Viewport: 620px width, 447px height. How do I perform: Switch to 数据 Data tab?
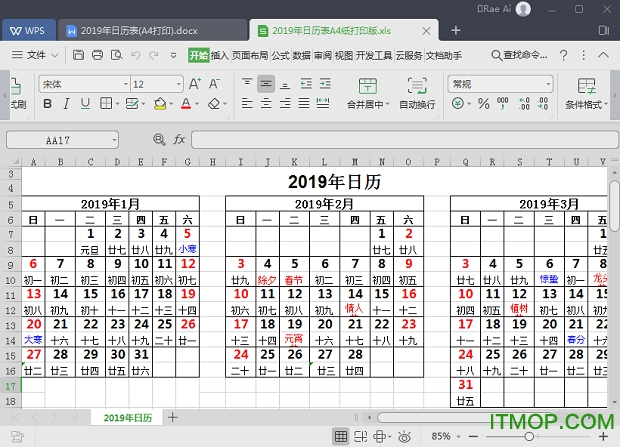tap(301, 55)
